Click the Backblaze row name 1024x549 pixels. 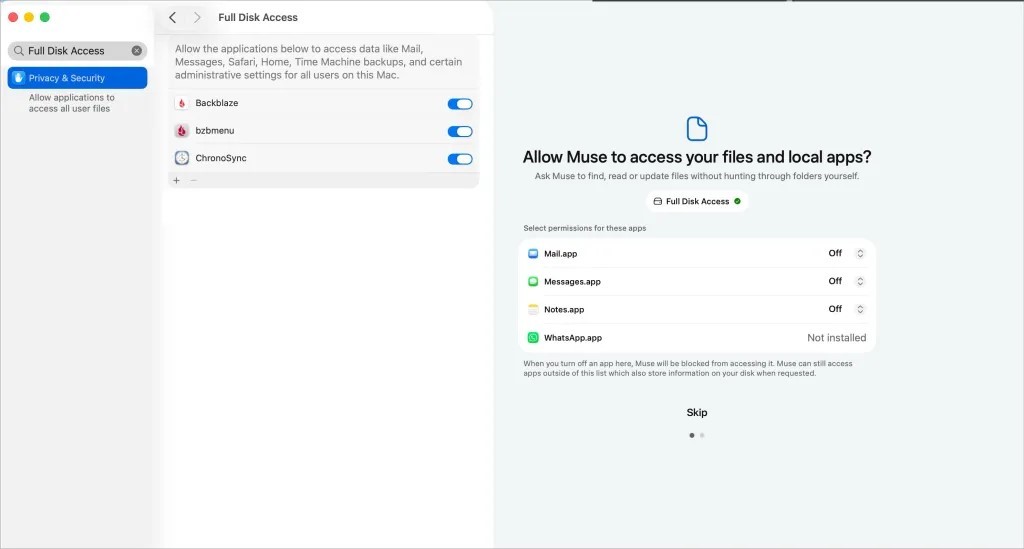coord(217,103)
